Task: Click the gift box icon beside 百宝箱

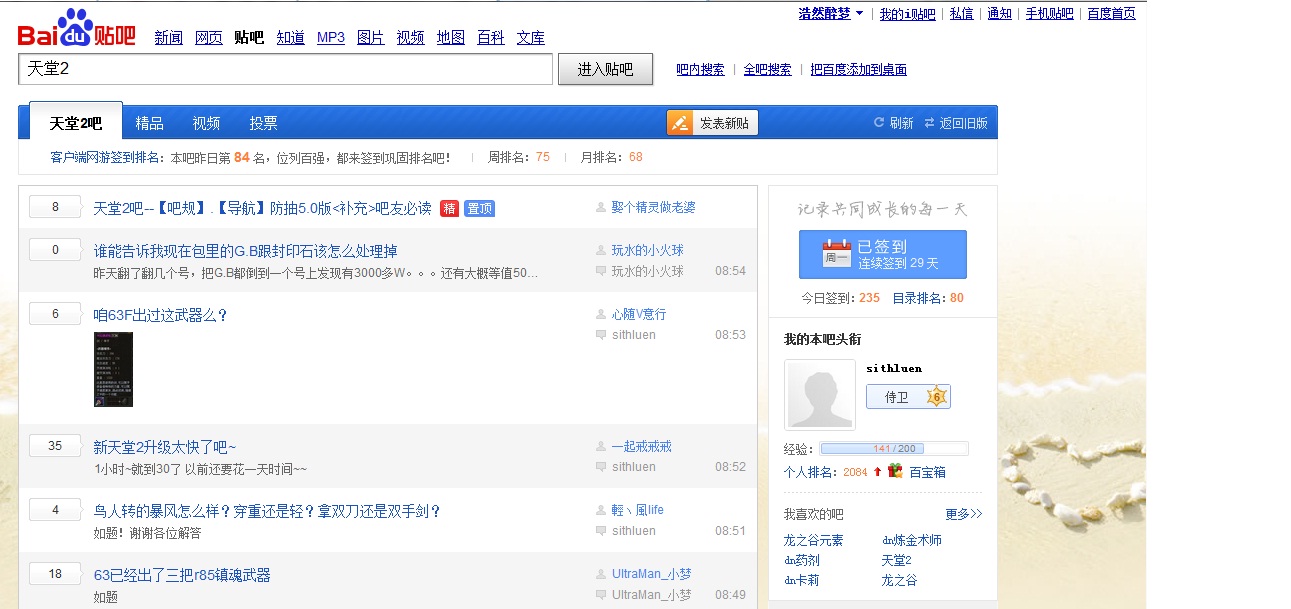Action: pyautogui.click(x=895, y=471)
